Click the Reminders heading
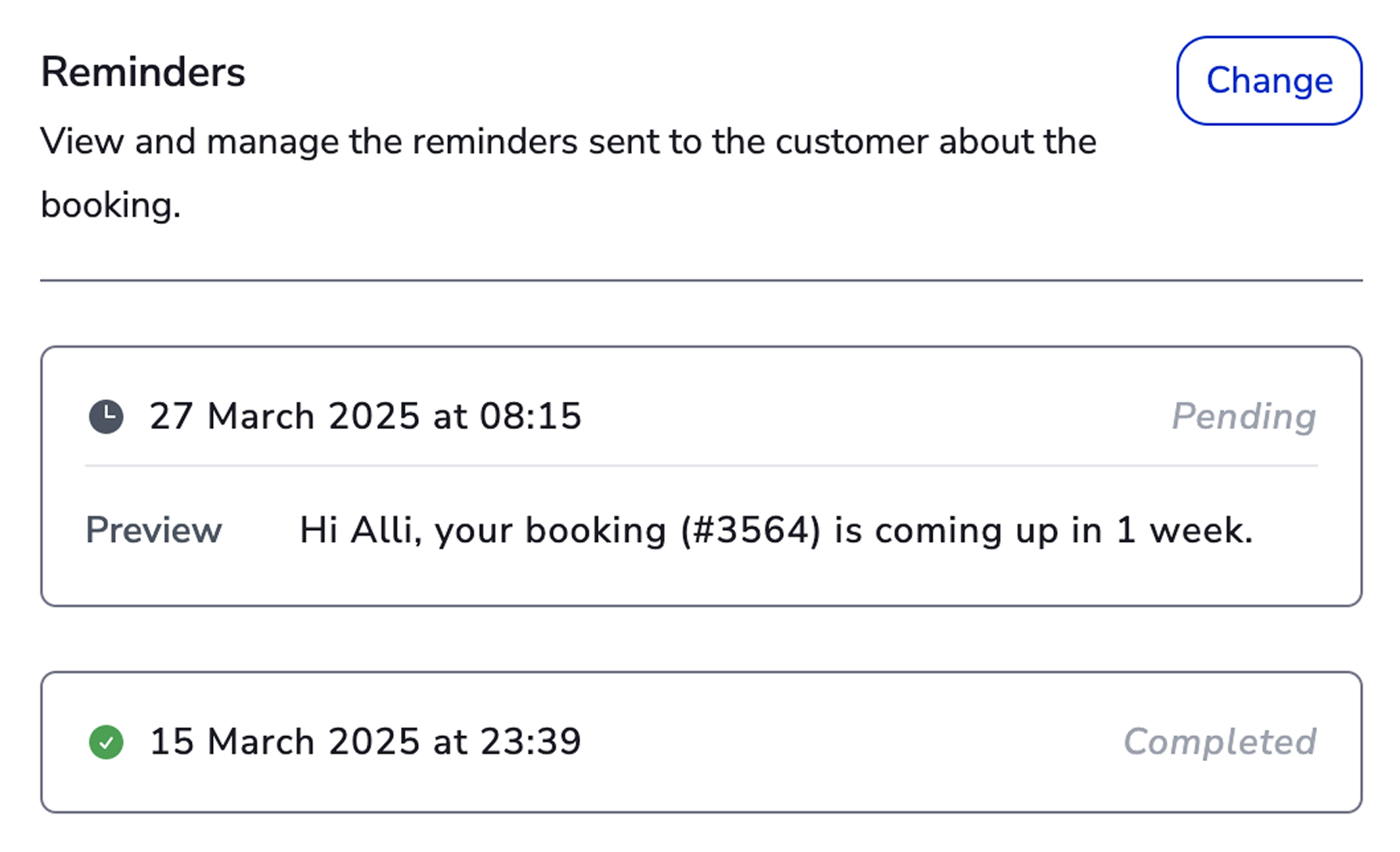Image resolution: width=1400 pixels, height=852 pixels. [x=143, y=72]
